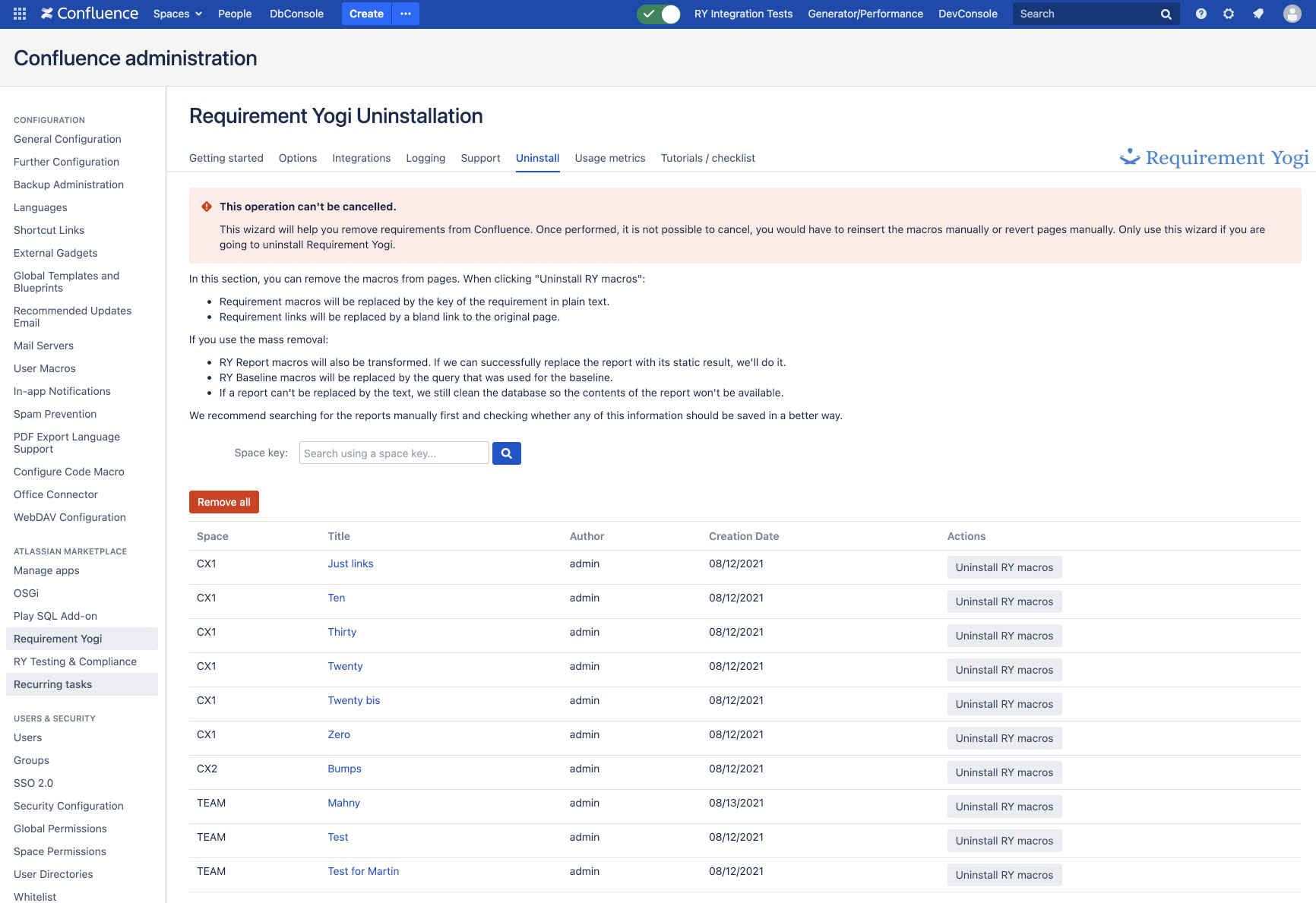1316x903 pixels.
Task: Click the notifications rocket icon
Action: click(x=1258, y=14)
